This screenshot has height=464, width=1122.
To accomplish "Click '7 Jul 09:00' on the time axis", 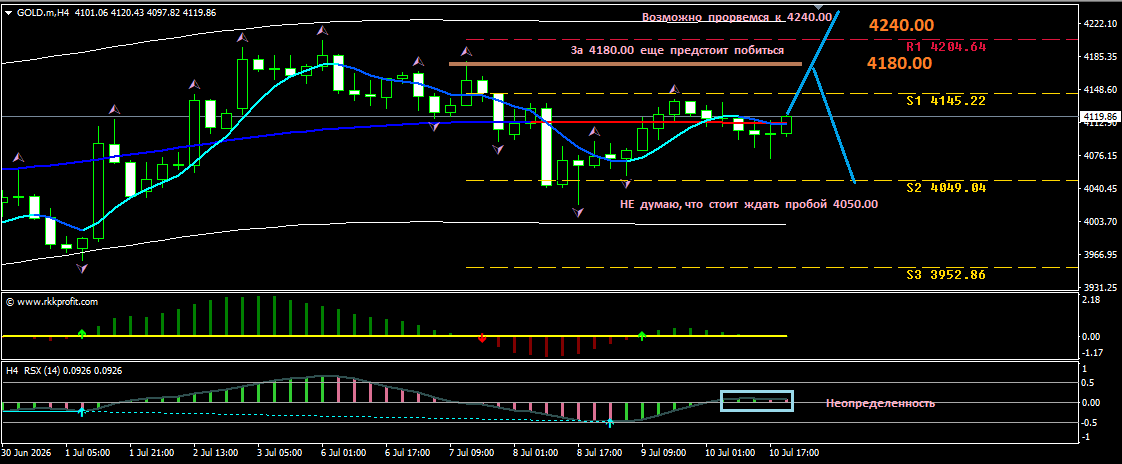I will pos(472,453).
